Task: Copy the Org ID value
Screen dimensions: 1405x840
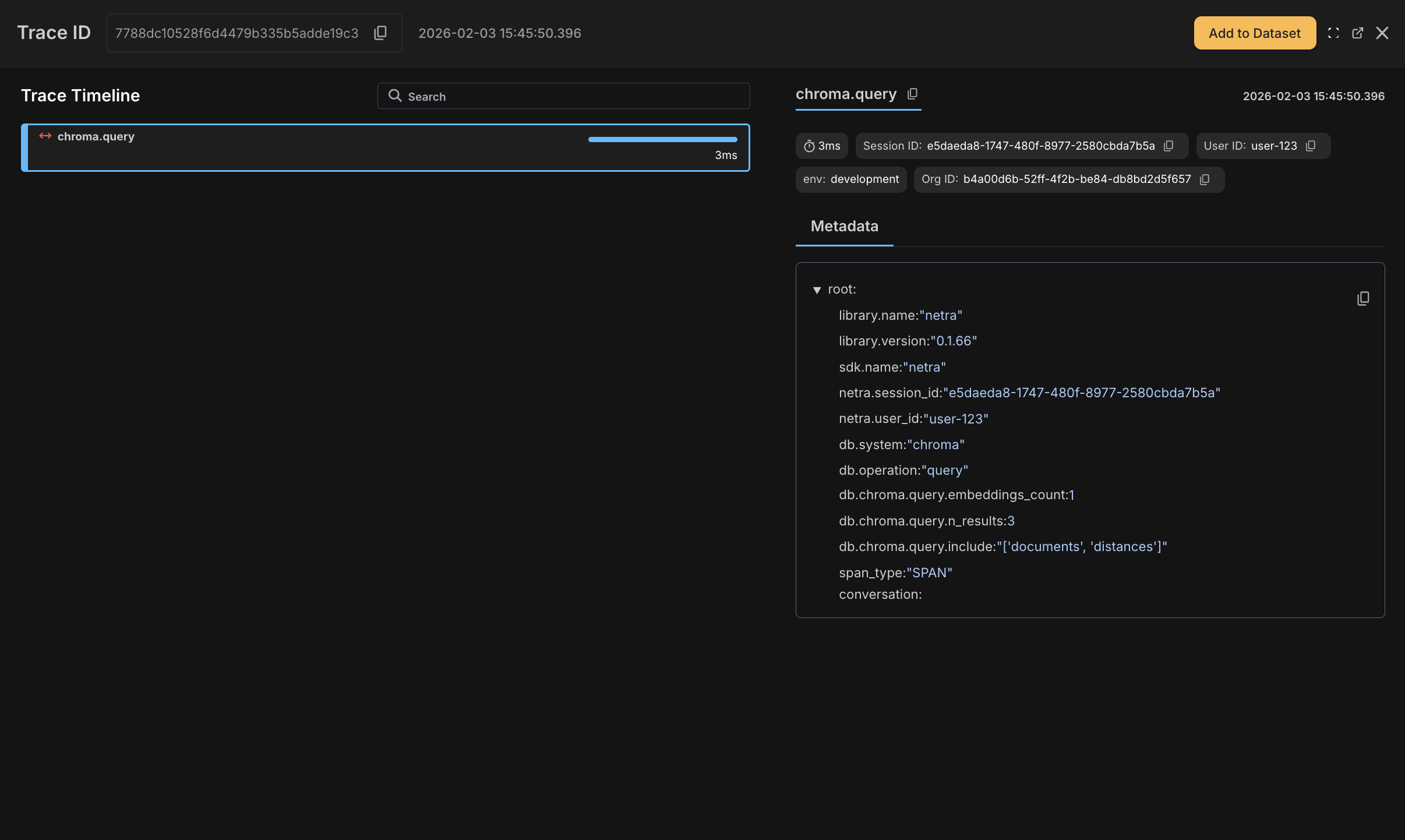Action: coord(1203,179)
